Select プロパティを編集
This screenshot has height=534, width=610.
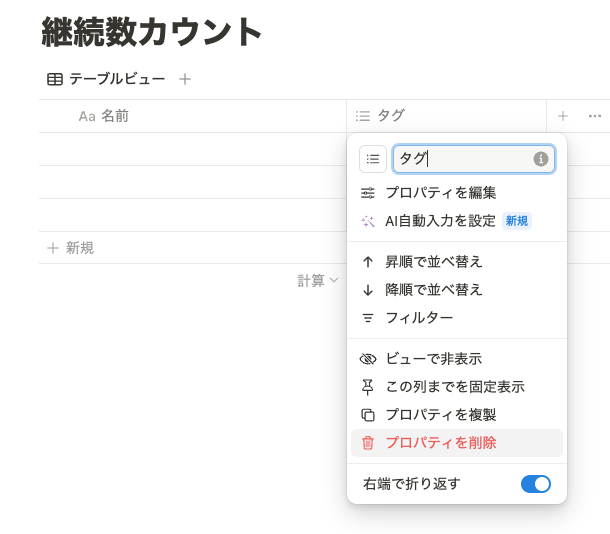(x=441, y=193)
